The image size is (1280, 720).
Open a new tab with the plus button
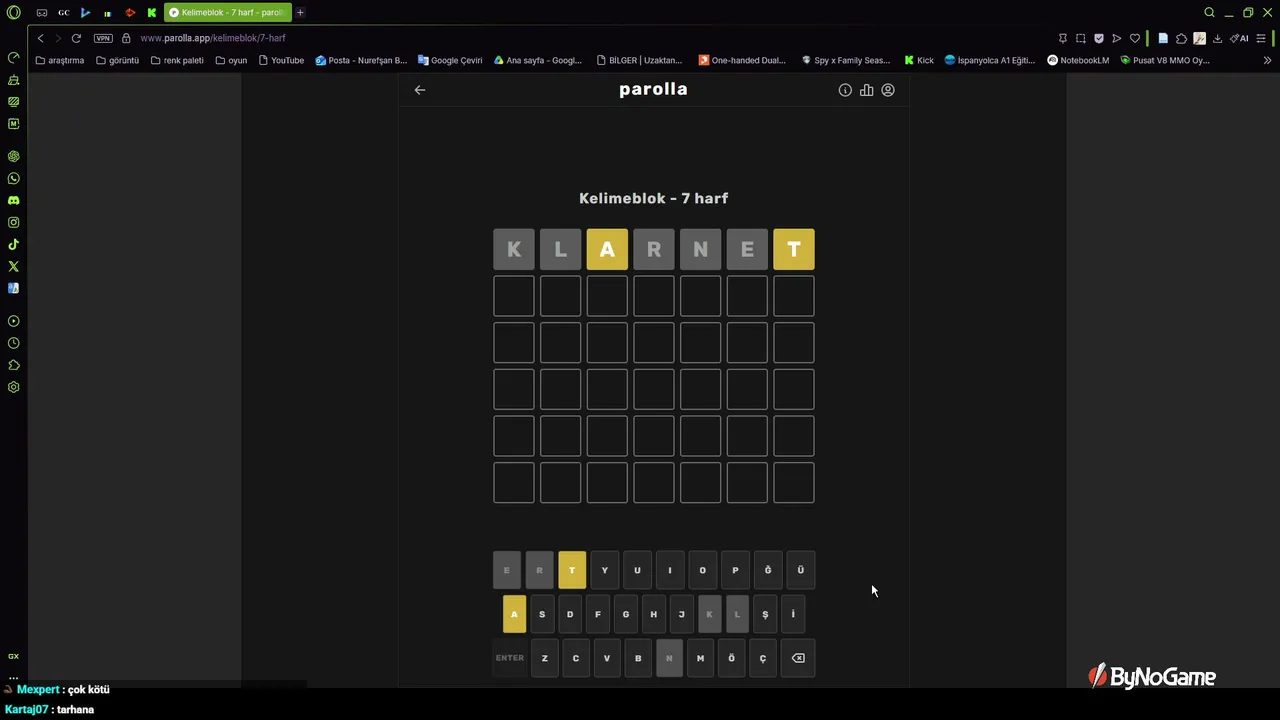(x=300, y=13)
